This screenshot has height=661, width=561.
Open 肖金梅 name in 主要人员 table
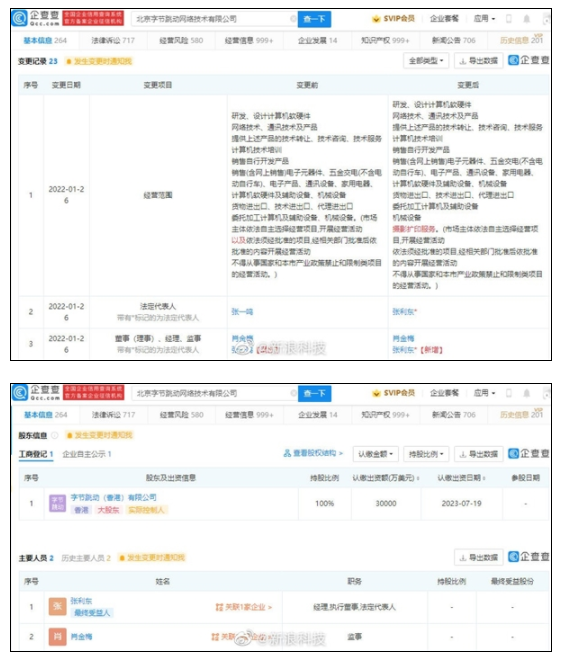(x=81, y=637)
